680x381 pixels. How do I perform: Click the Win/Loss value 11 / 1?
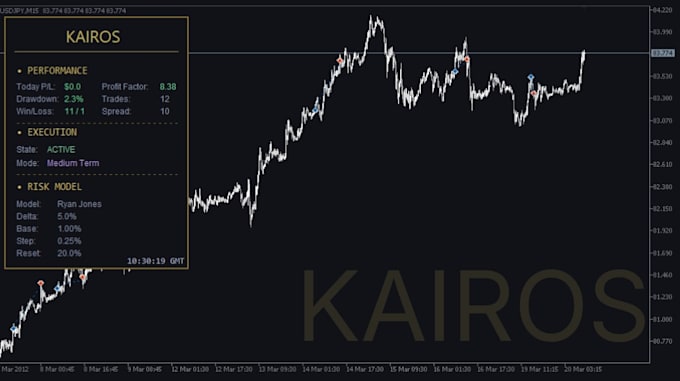click(x=75, y=111)
